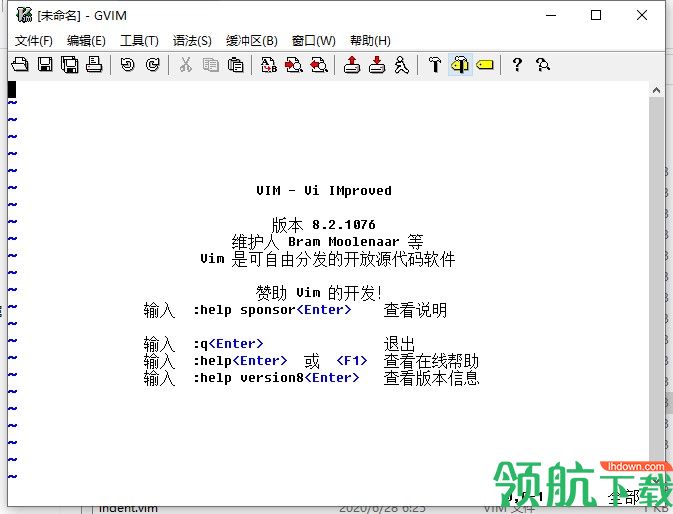Click the Save file floppy icon
The image size is (673, 514).
tap(45, 65)
